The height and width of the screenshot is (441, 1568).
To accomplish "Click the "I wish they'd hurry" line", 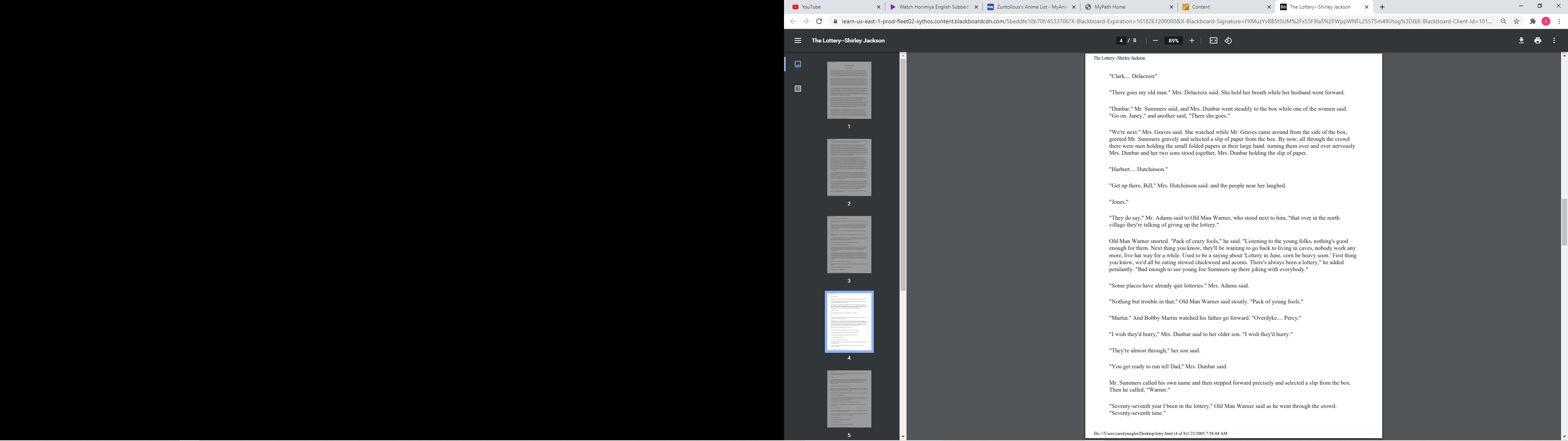I will pyautogui.click(x=1201, y=334).
